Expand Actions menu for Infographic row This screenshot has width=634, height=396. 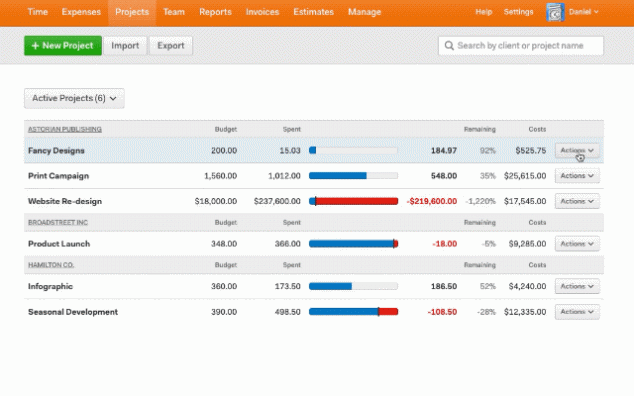577,286
